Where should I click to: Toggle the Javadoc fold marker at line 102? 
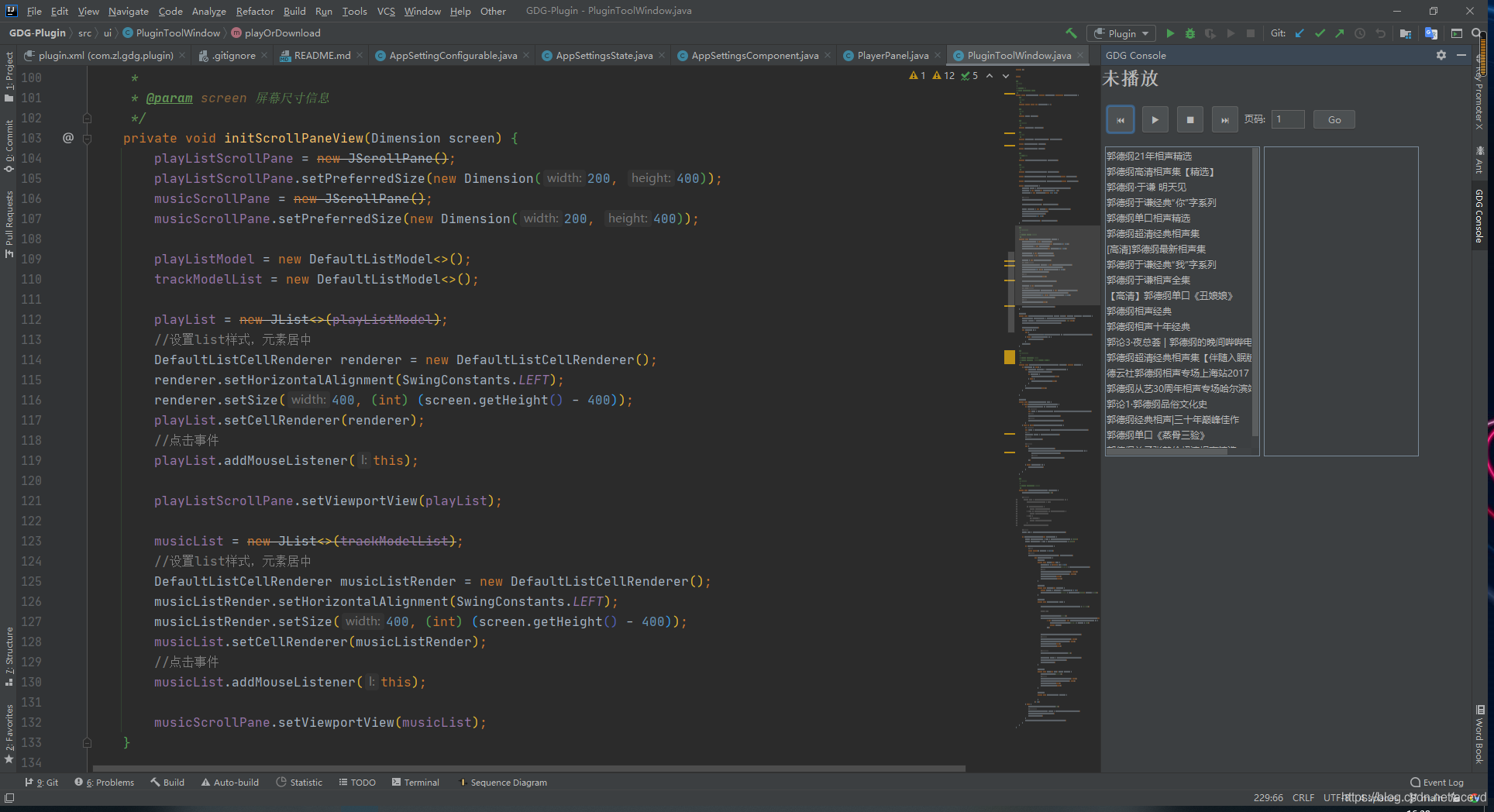click(87, 119)
